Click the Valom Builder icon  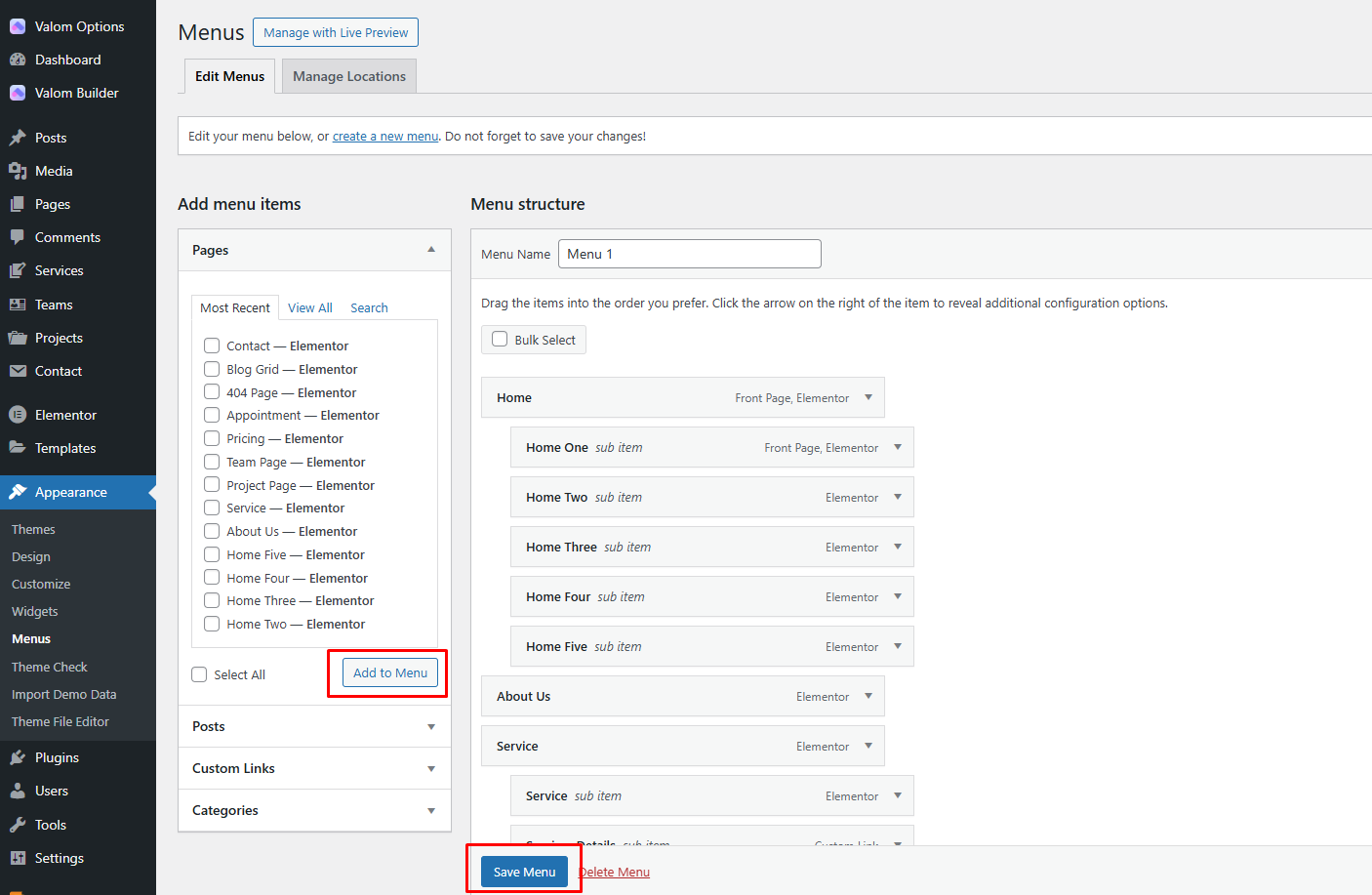point(18,93)
